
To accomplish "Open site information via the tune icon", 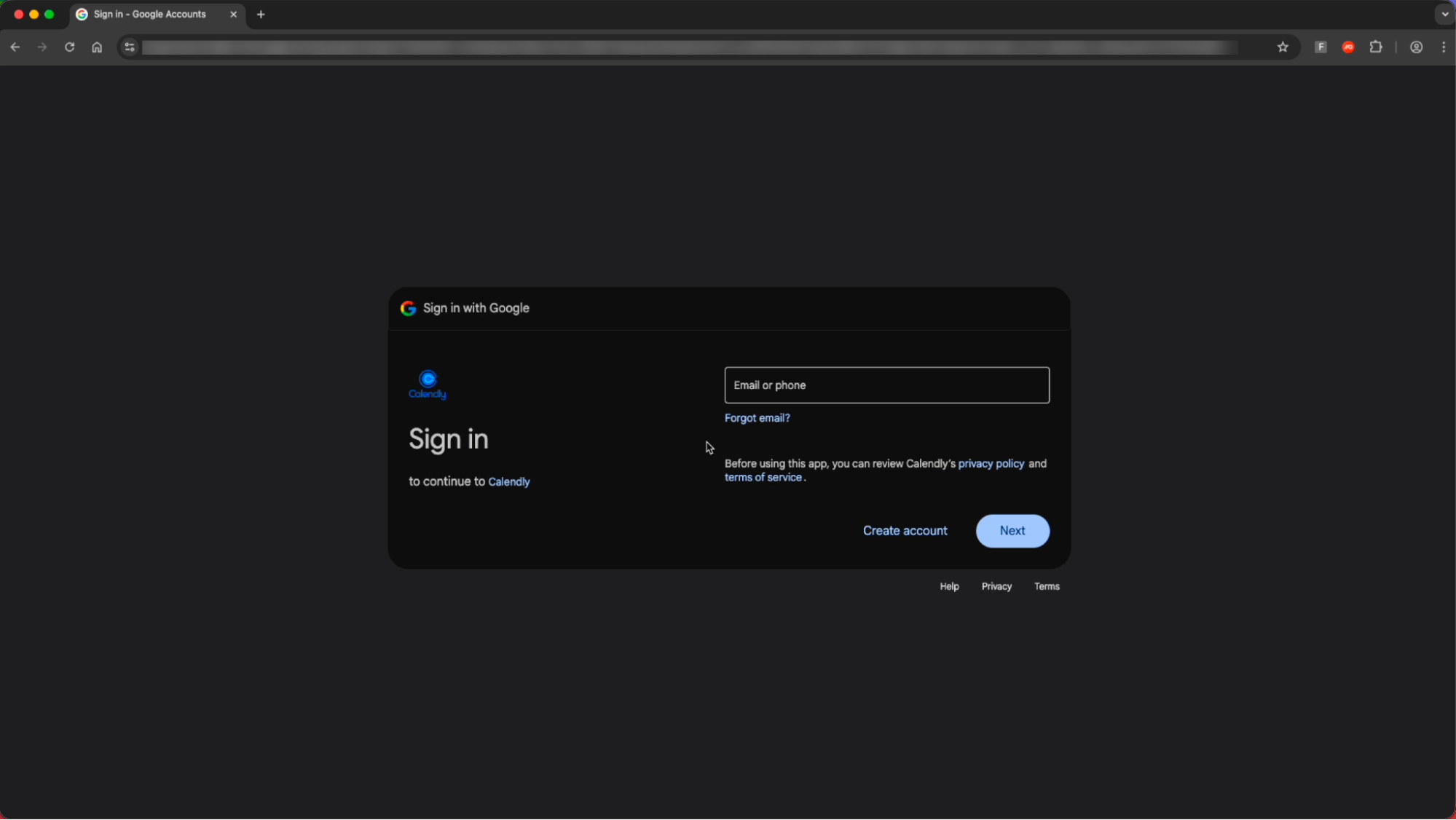I will (x=129, y=47).
